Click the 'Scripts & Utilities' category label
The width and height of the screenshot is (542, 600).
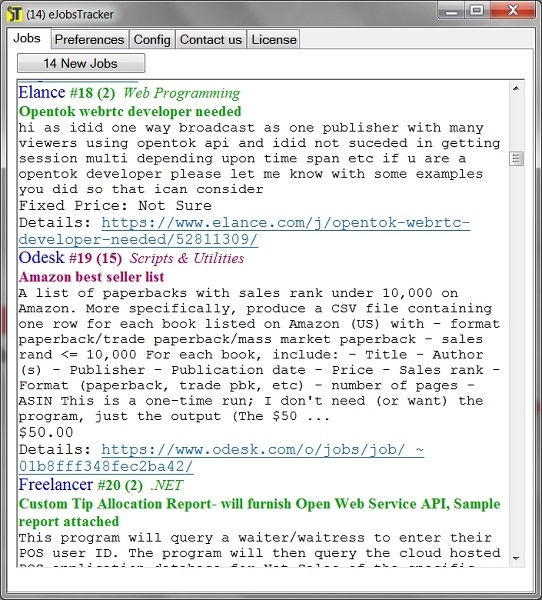[x=187, y=258]
